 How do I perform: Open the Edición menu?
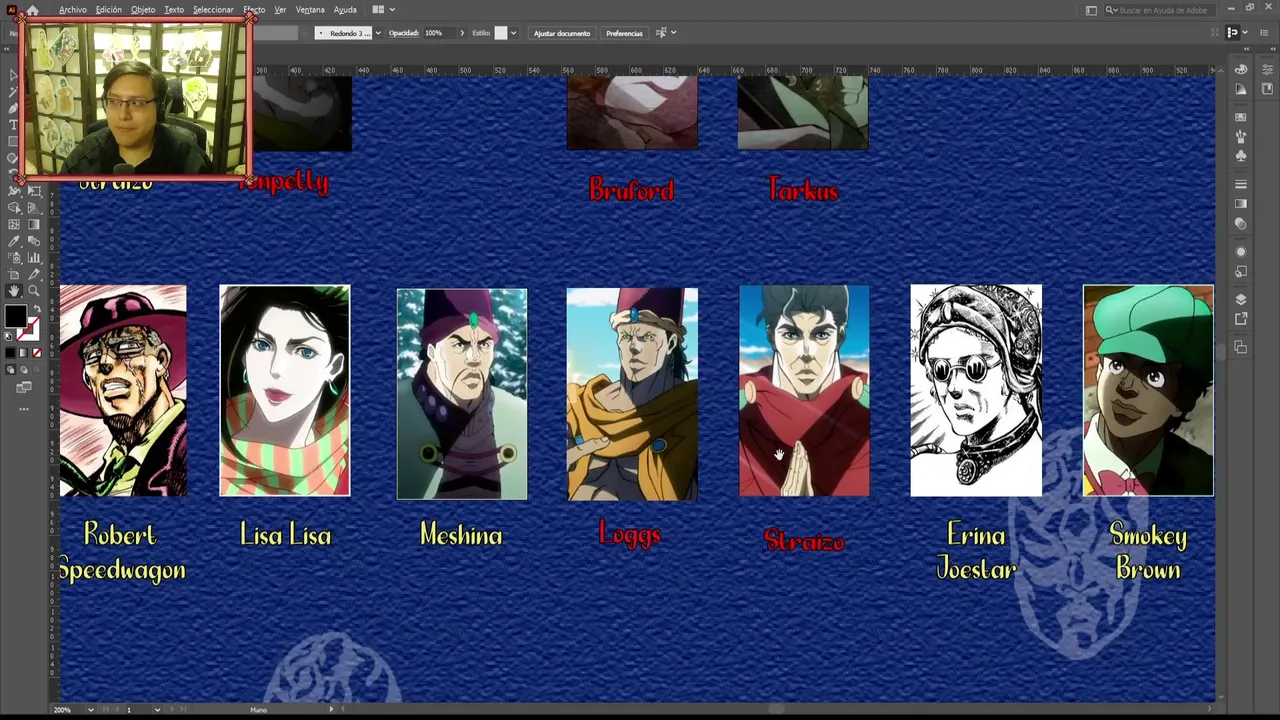click(108, 9)
